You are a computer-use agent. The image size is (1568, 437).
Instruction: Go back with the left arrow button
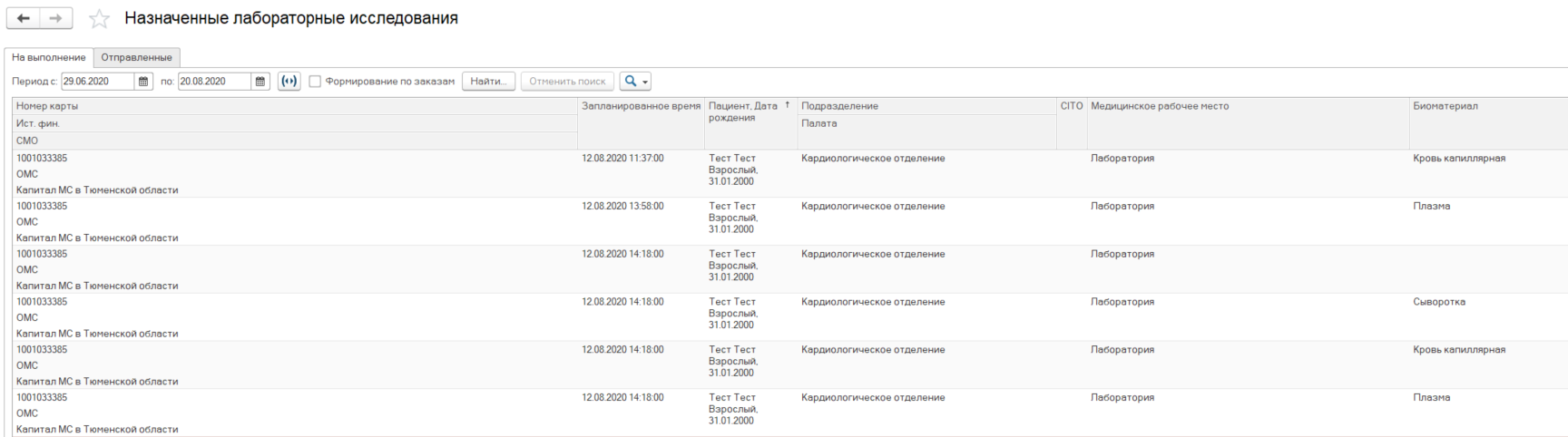pos(24,19)
